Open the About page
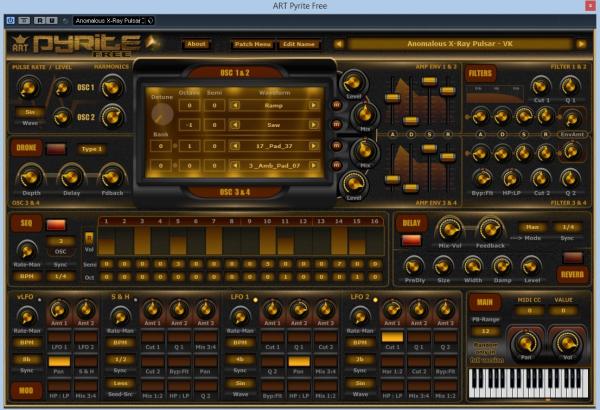The height and width of the screenshot is (410, 600). coord(197,43)
